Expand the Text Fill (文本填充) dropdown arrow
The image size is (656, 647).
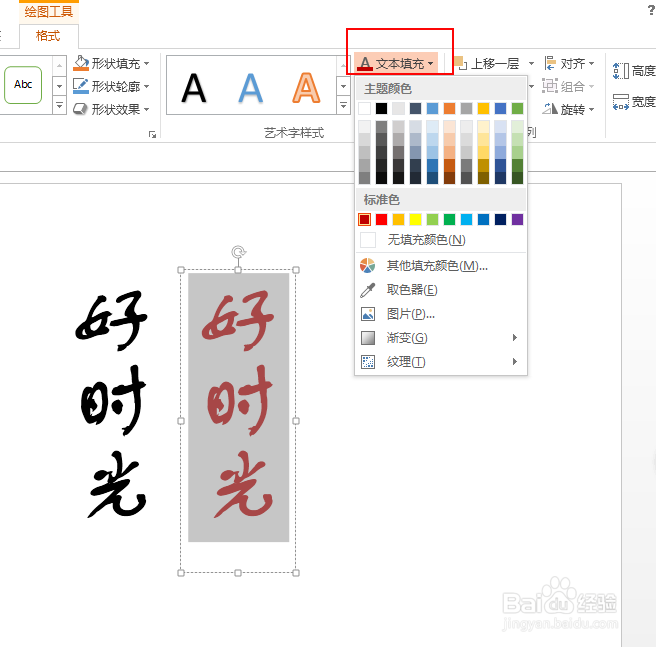(430, 64)
